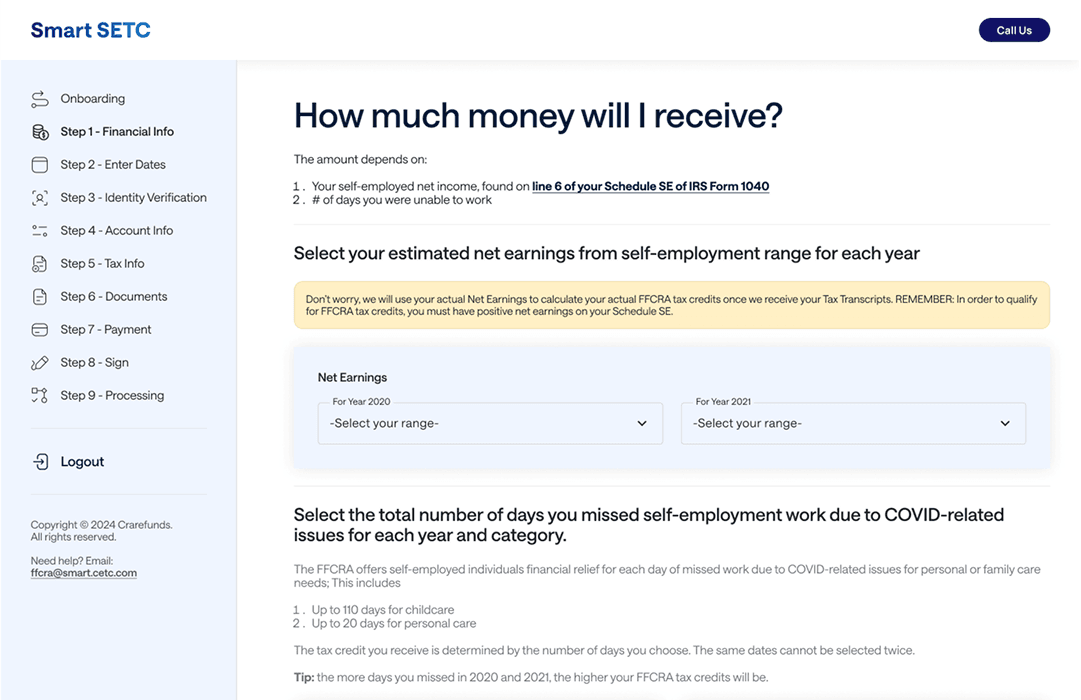Viewport: 1081px width, 700px height.
Task: Select the Step 4 Account Info settings icon
Action: click(x=40, y=230)
